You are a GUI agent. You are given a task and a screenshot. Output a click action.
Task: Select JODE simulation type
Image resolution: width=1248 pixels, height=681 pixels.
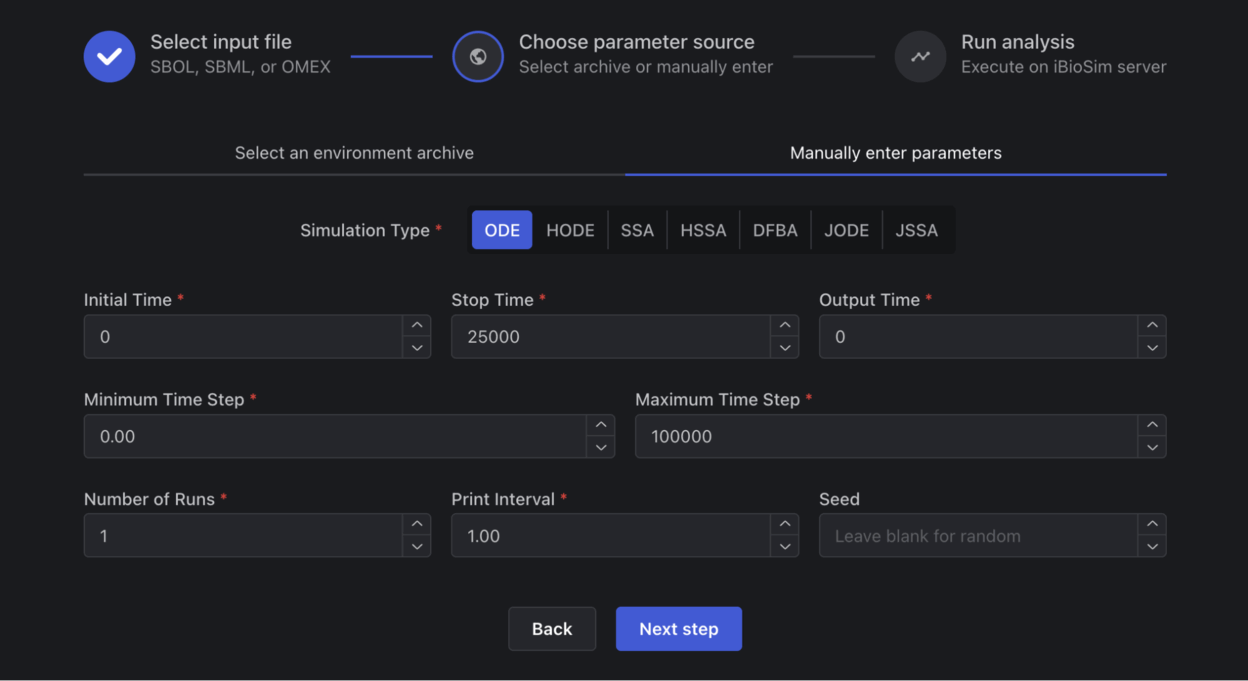point(846,230)
